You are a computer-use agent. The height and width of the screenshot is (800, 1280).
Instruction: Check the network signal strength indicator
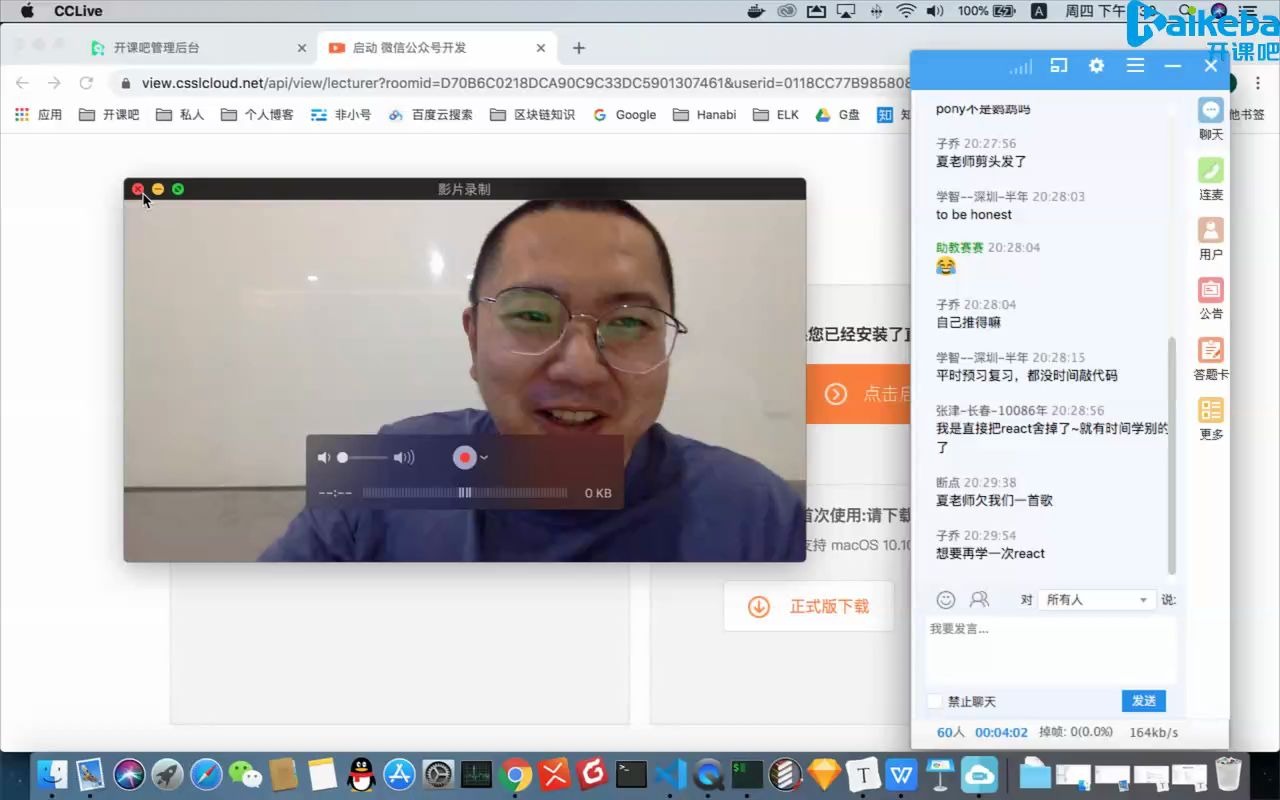click(1020, 67)
